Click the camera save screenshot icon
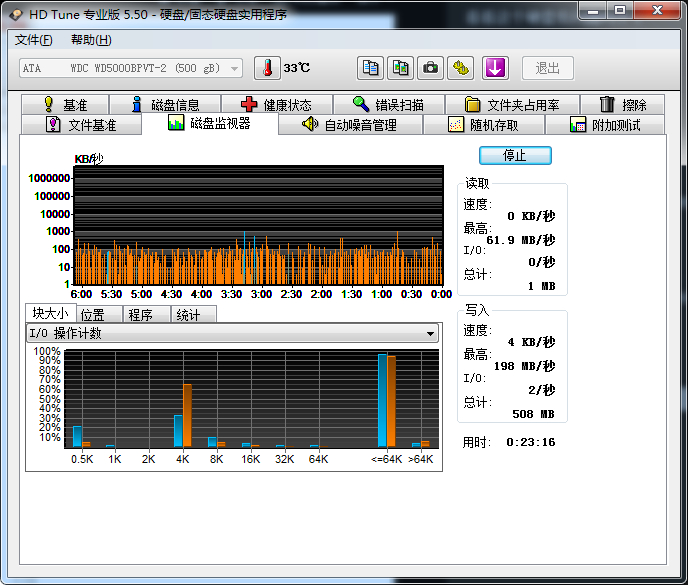Image resolution: width=688 pixels, height=585 pixels. 430,68
